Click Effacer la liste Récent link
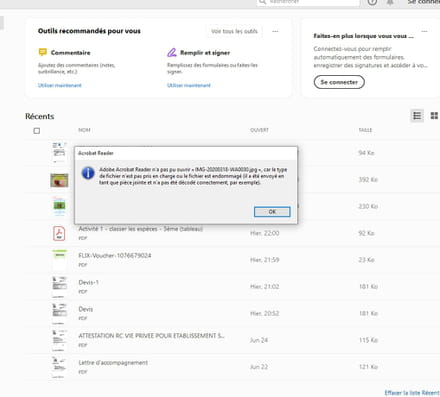The image size is (440, 397). click(x=412, y=393)
